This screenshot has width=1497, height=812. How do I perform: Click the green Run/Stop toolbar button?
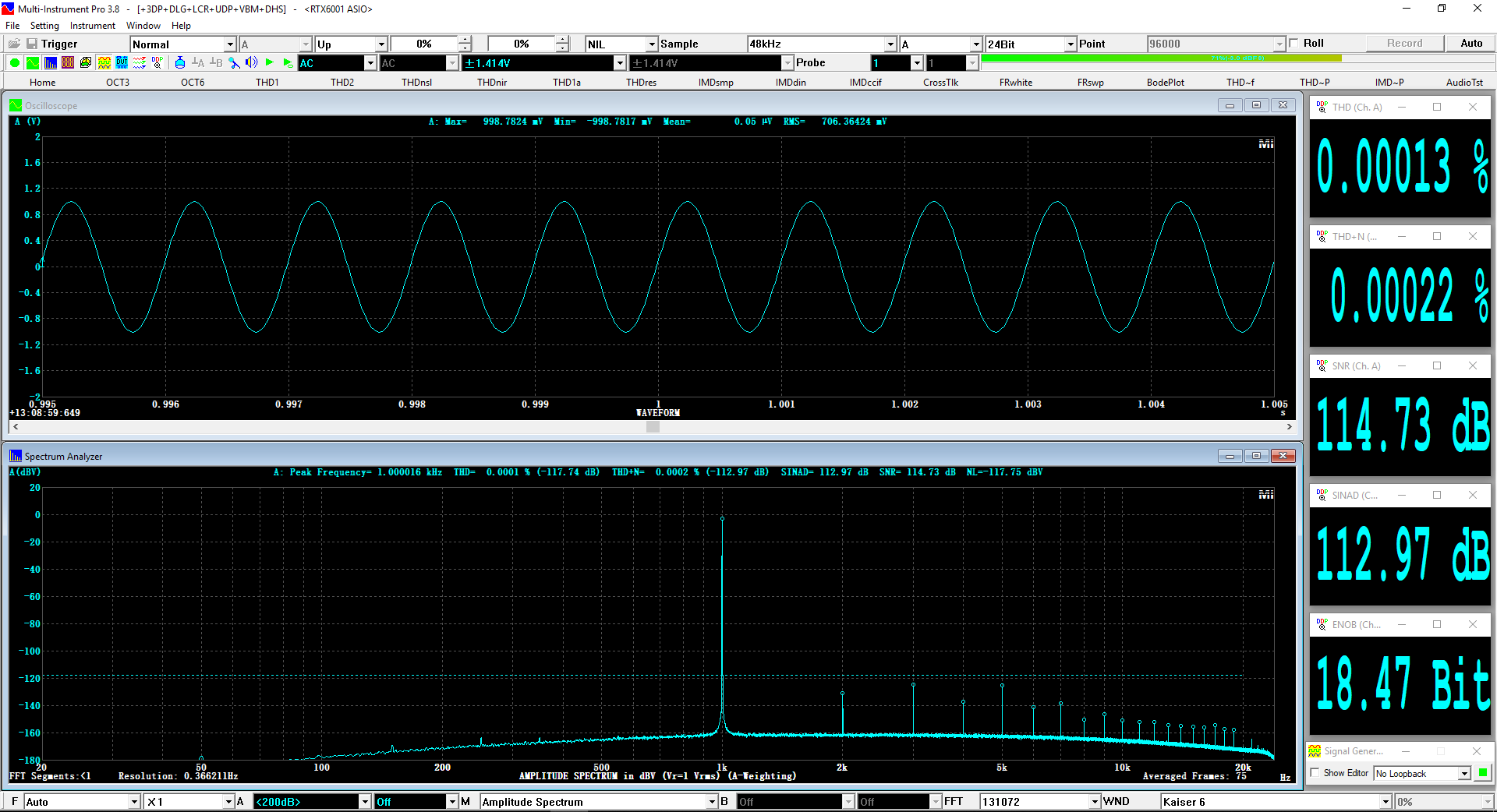pos(15,63)
